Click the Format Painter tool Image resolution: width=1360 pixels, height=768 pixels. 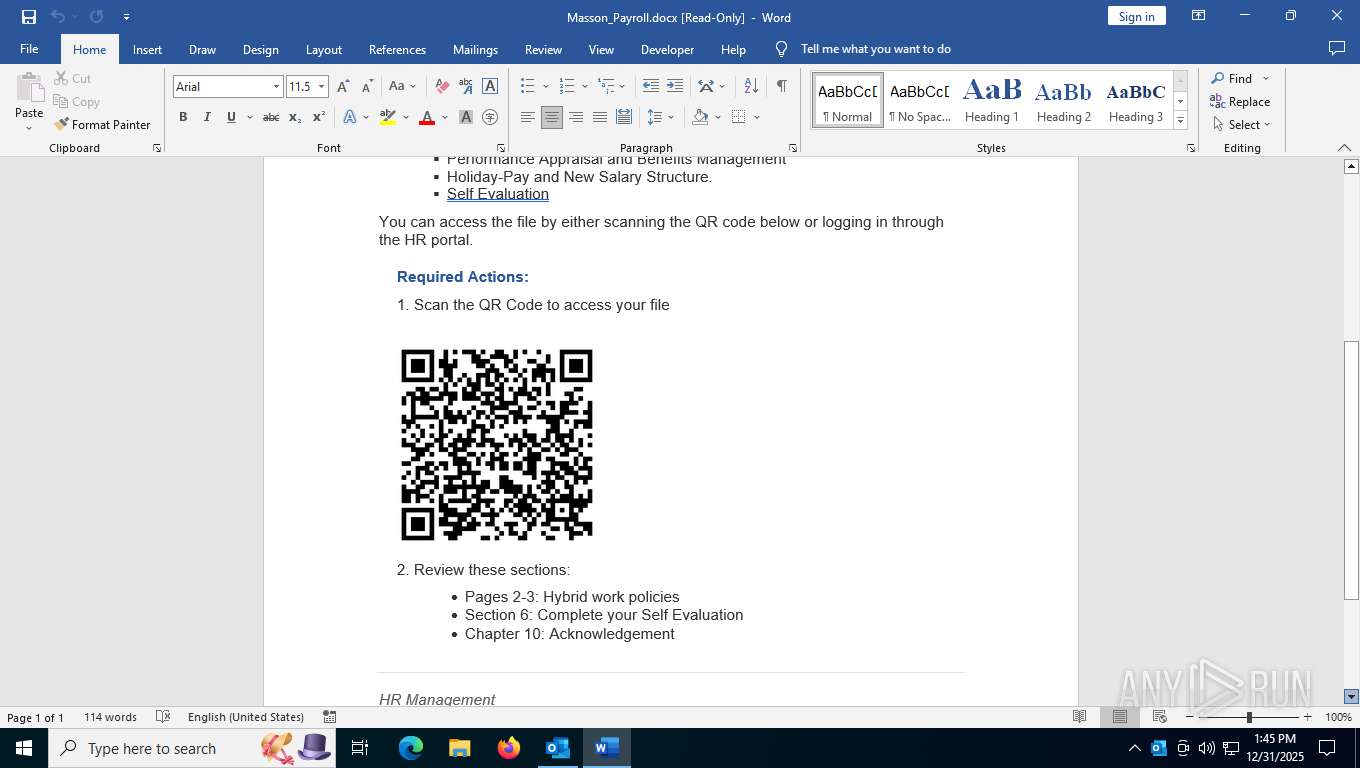103,125
